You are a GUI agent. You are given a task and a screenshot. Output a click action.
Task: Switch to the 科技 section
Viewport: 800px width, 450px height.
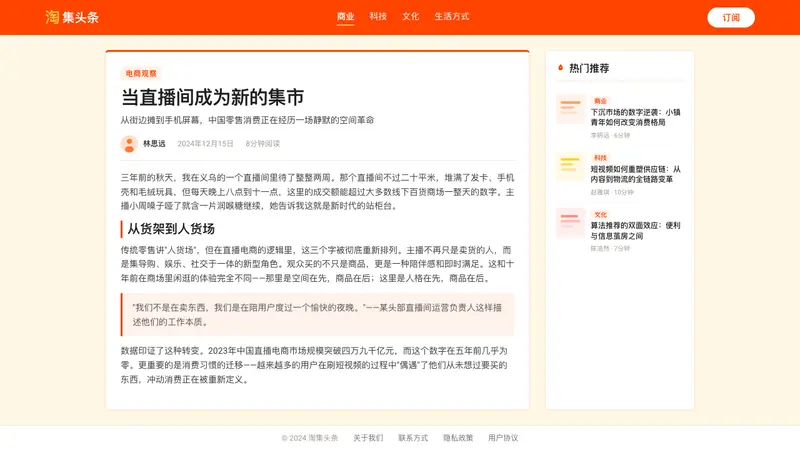[378, 16]
